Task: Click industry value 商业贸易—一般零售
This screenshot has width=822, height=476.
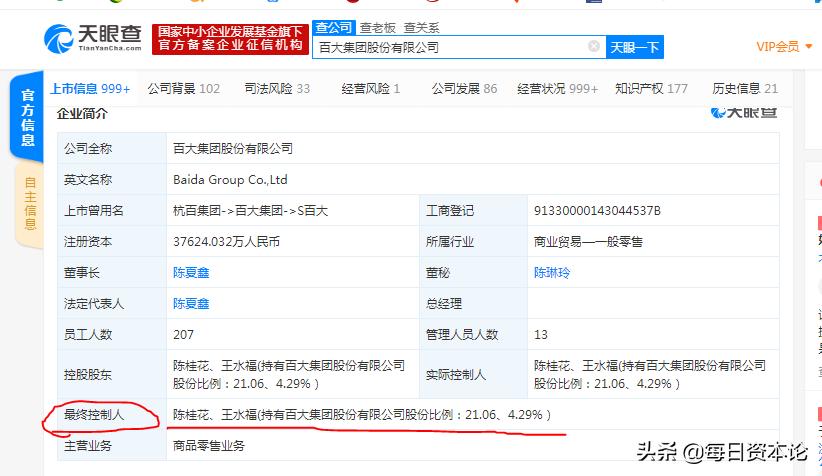Action: (x=588, y=242)
